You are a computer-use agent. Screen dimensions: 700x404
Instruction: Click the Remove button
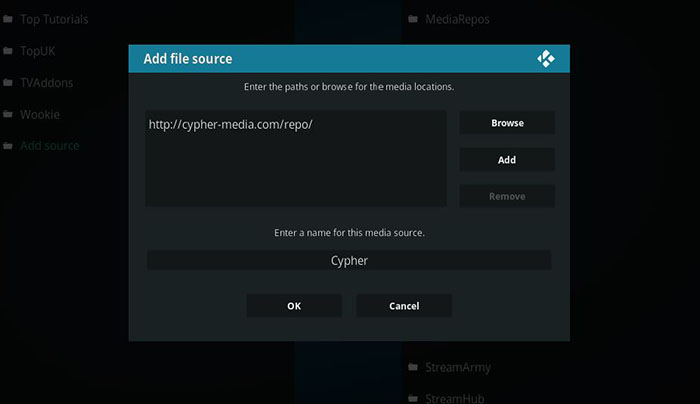click(x=507, y=196)
